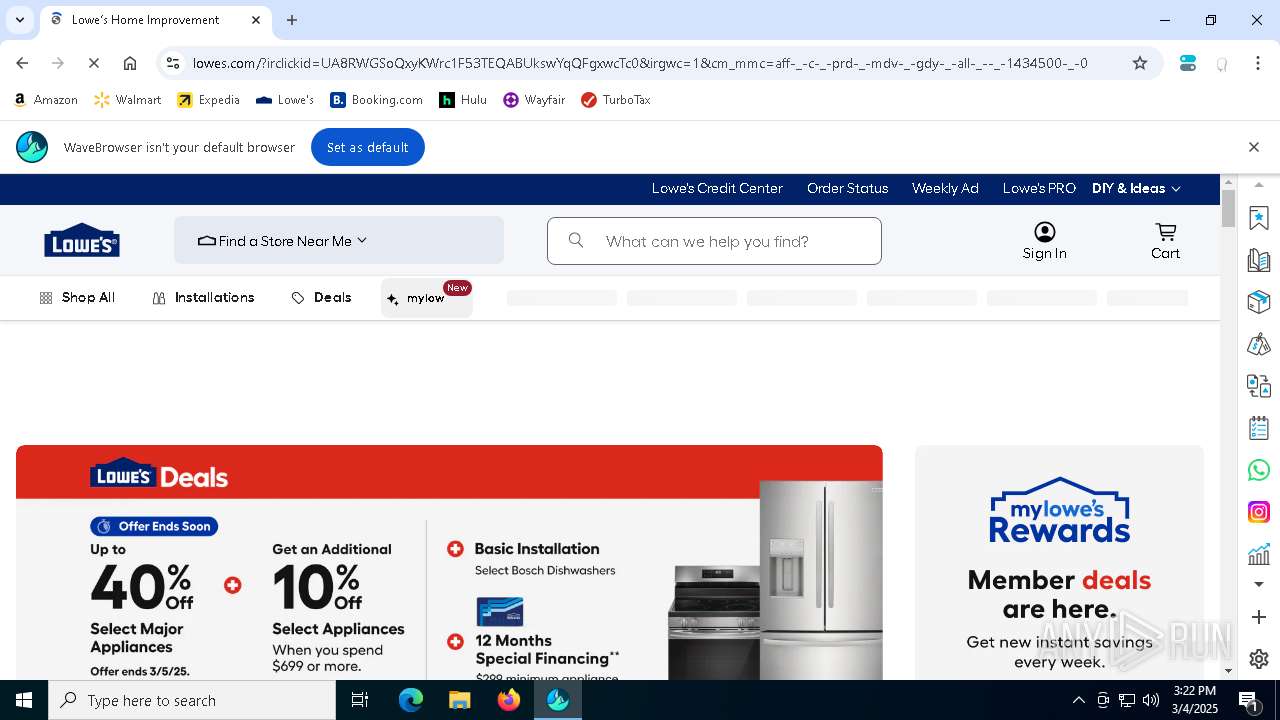Open Amazon bookmark
The width and height of the screenshot is (1280, 720).
click(46, 100)
